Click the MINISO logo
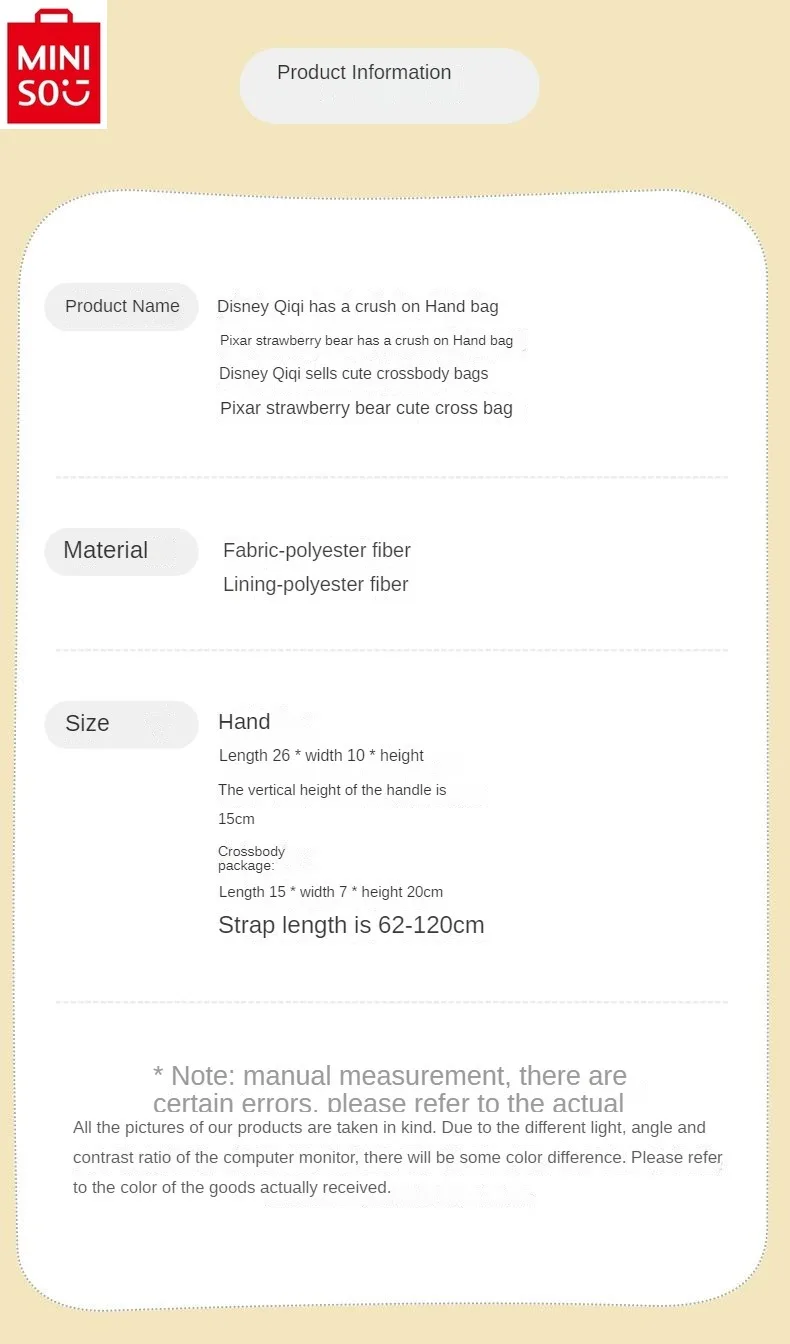This screenshot has width=790, height=1344. click(54, 66)
